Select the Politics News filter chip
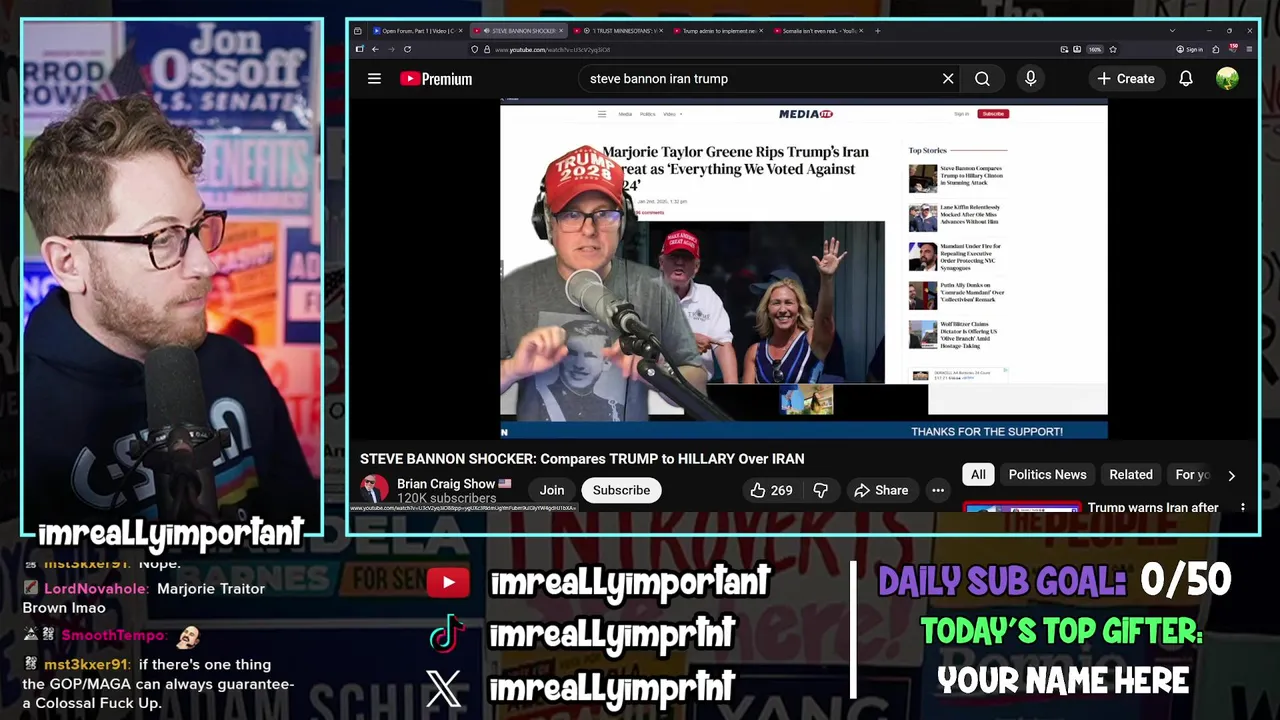The width and height of the screenshot is (1280, 720). coord(1047,475)
